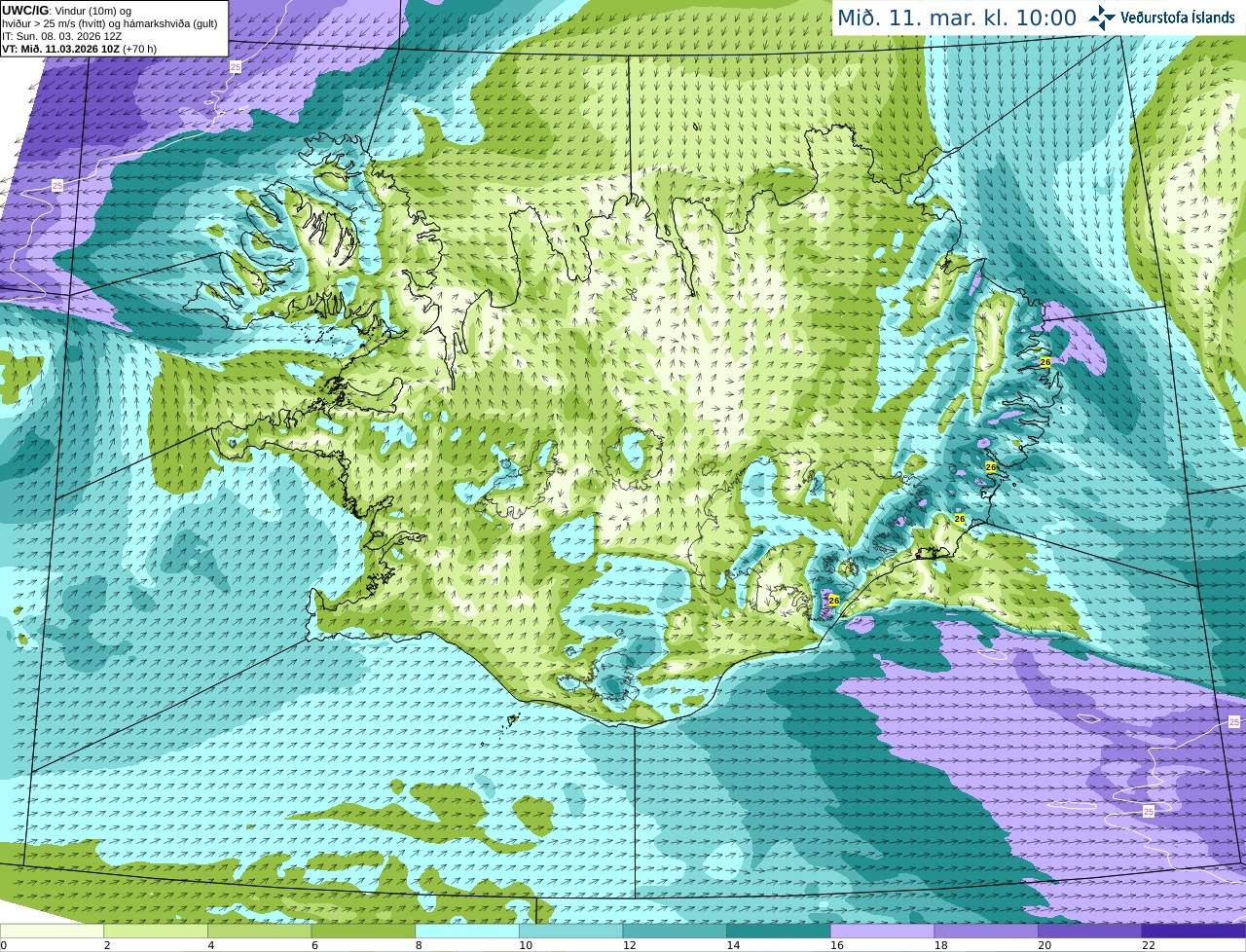Click the lowest white '25' contour label

click(x=1149, y=811)
